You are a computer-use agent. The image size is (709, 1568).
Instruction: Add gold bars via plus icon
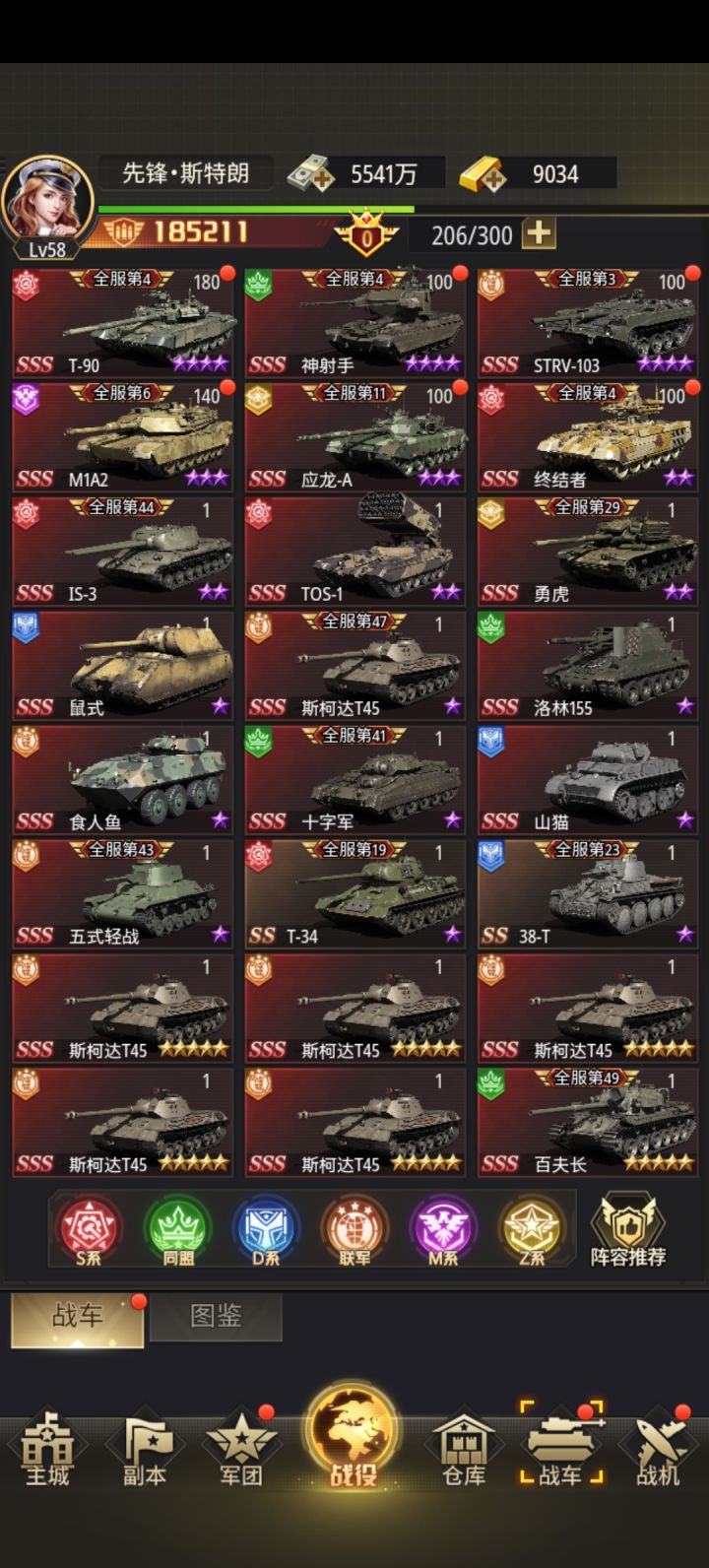pyautogui.click(x=483, y=174)
